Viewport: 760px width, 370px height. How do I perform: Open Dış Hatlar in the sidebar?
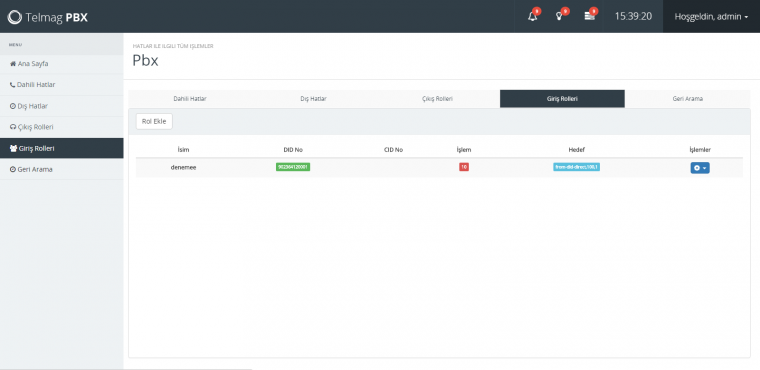click(x=62, y=106)
